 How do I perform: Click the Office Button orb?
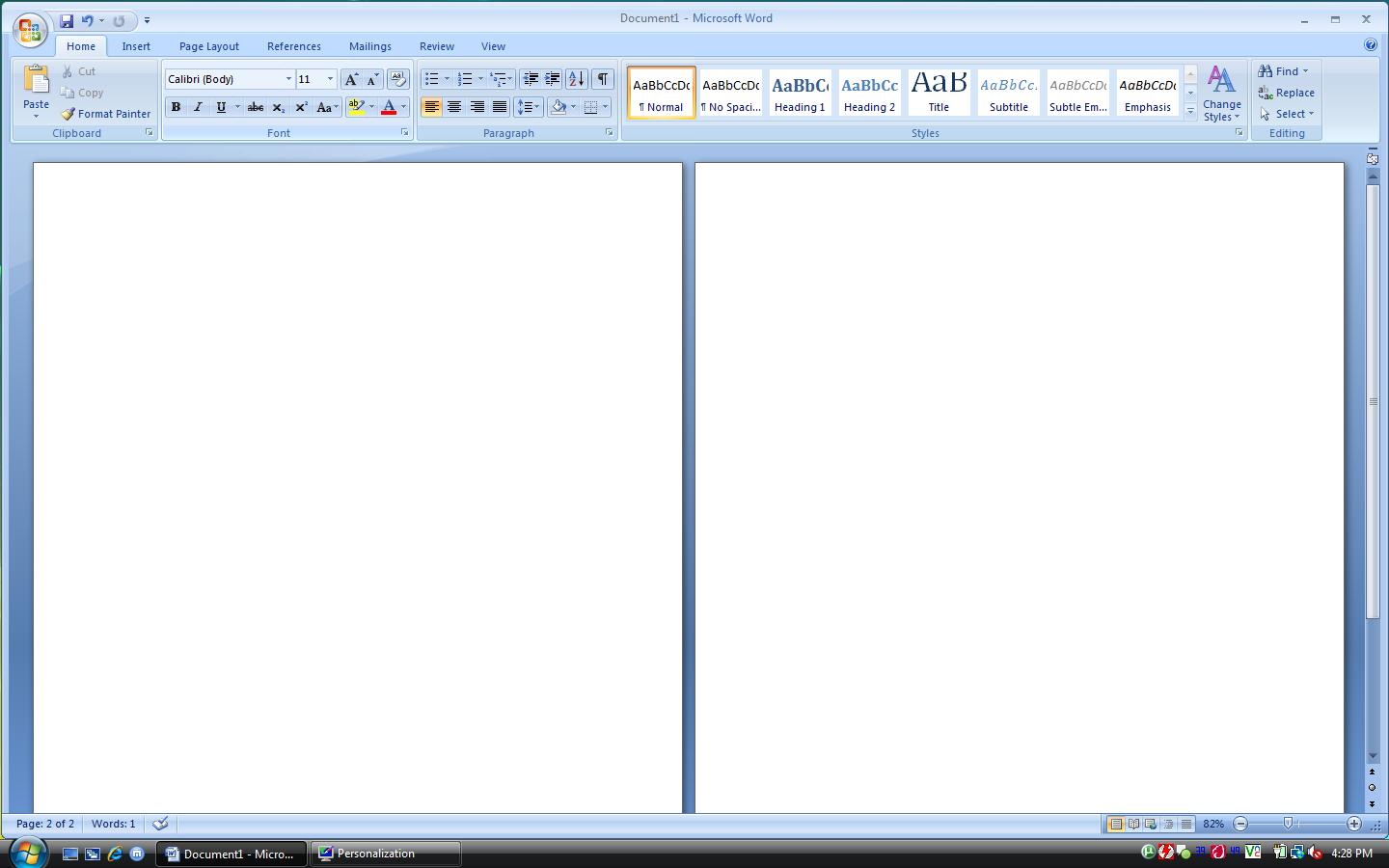[30, 29]
